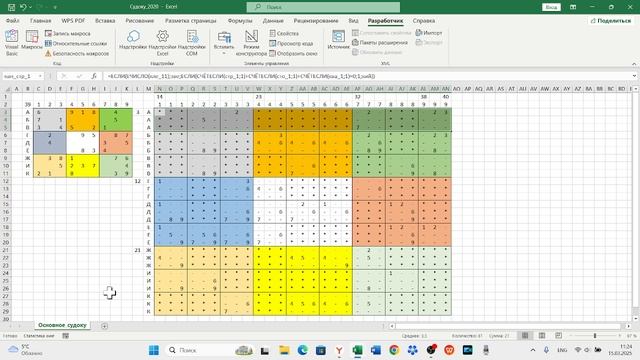
Task: Zoom out with minus button
Action: tap(571, 336)
